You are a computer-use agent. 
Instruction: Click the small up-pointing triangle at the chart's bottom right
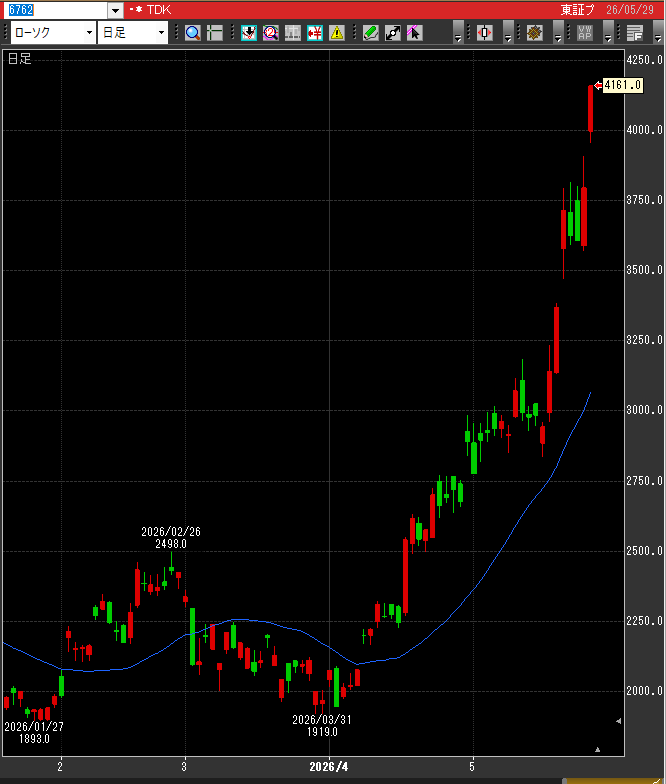pyautogui.click(x=597, y=750)
